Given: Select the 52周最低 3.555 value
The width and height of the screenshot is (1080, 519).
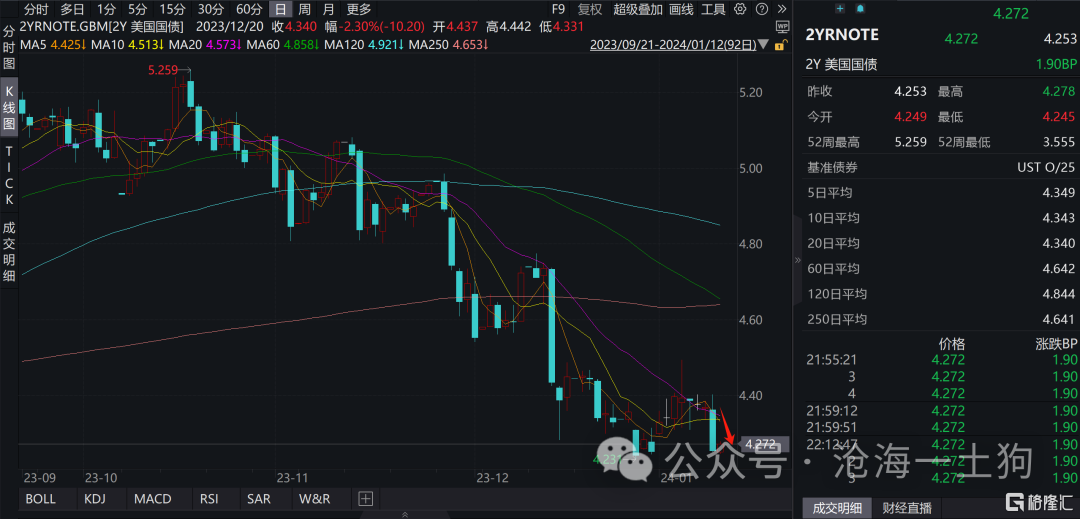Looking at the screenshot, I should click(1058, 142).
